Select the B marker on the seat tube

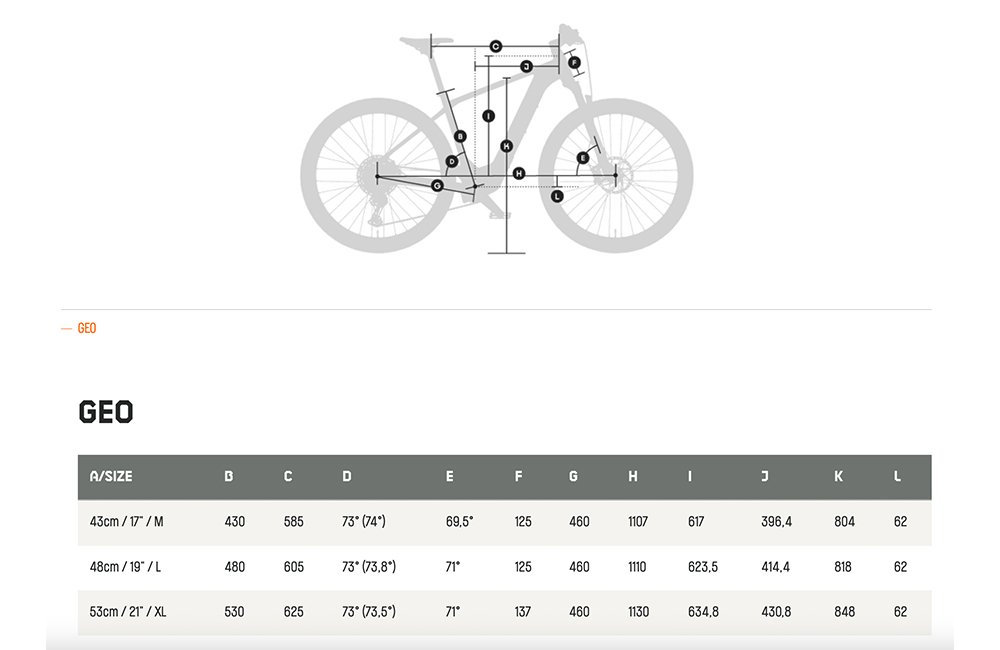460,137
